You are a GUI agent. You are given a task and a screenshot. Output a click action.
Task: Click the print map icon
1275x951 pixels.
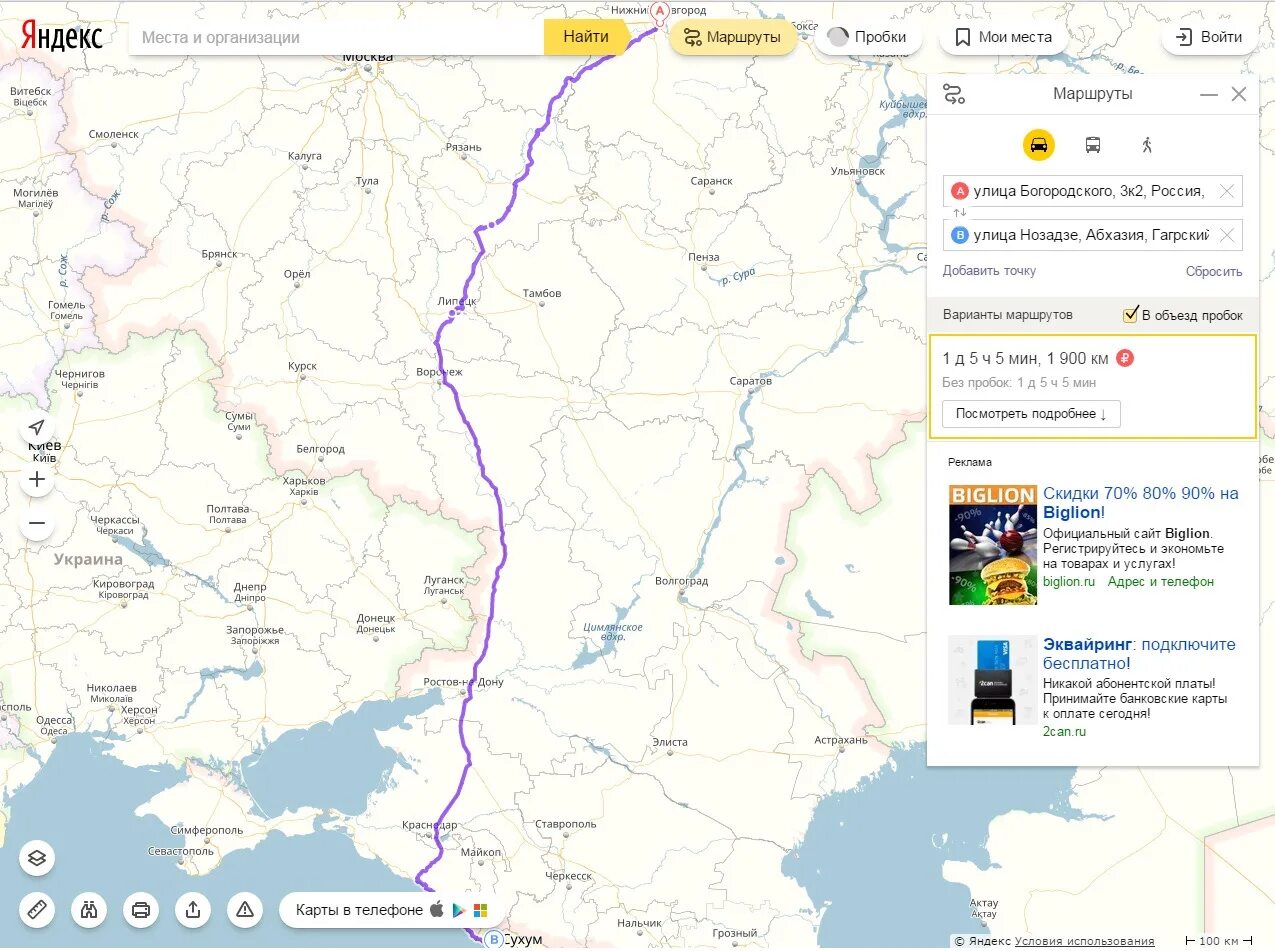[x=141, y=910]
